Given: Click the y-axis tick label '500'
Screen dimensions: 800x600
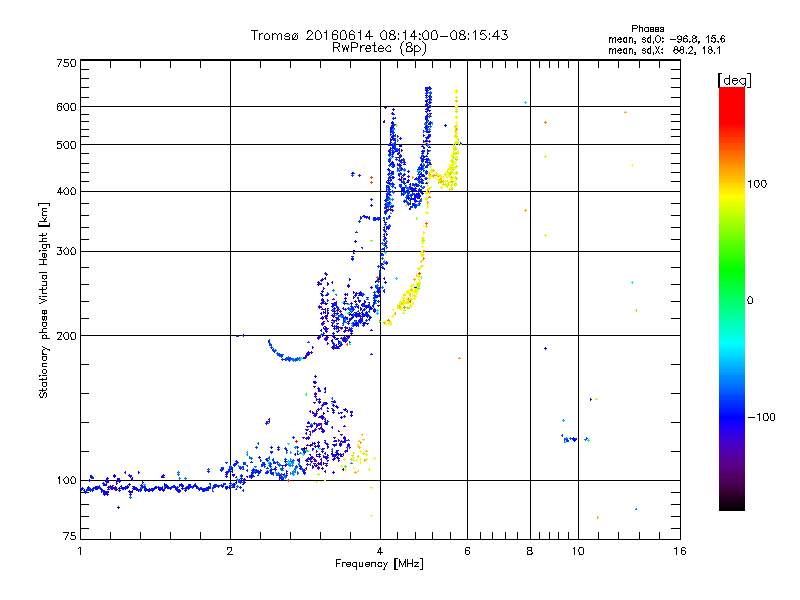Looking at the screenshot, I should pos(66,145).
